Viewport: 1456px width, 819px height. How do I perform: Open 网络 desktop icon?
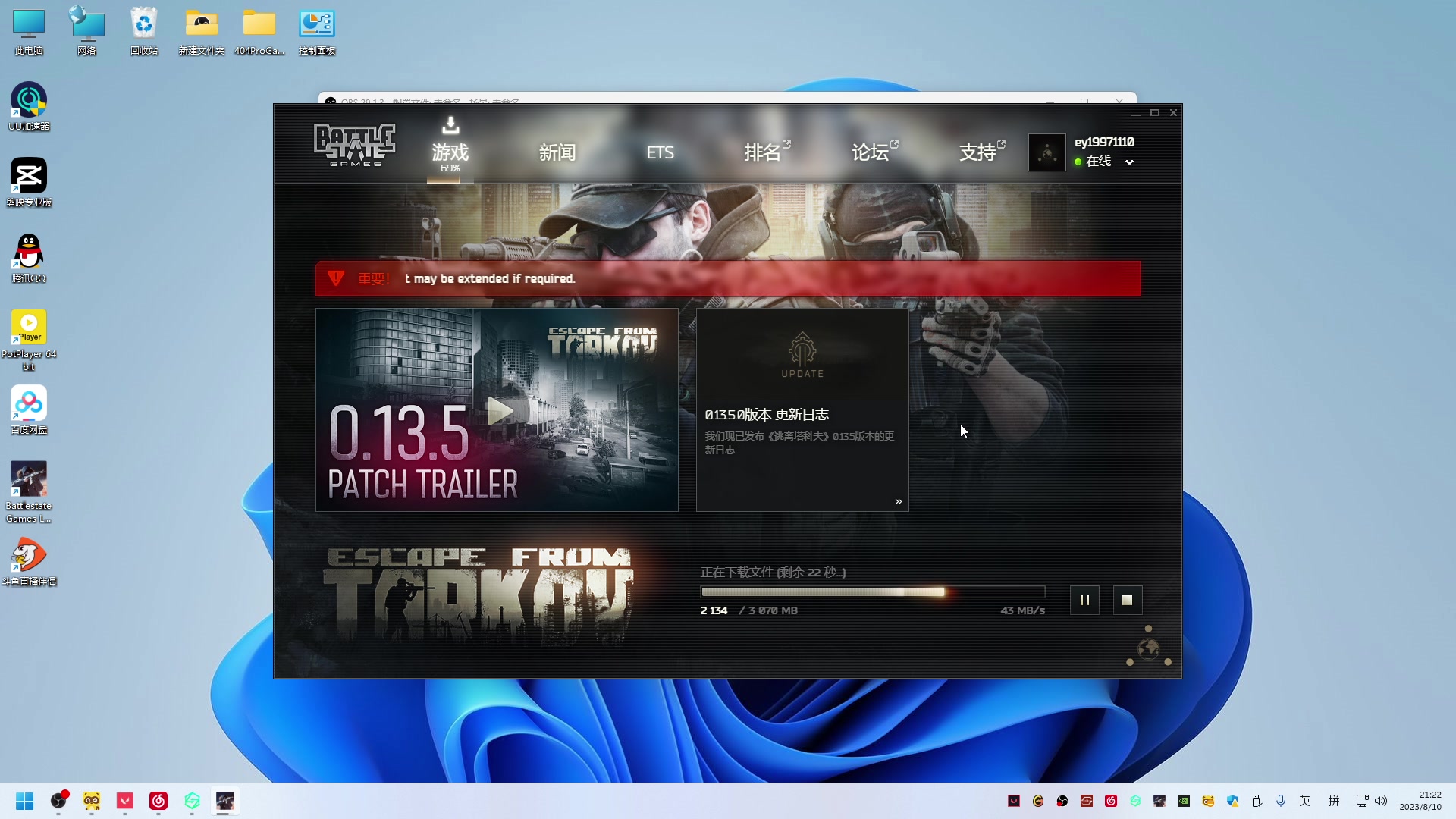(x=86, y=31)
